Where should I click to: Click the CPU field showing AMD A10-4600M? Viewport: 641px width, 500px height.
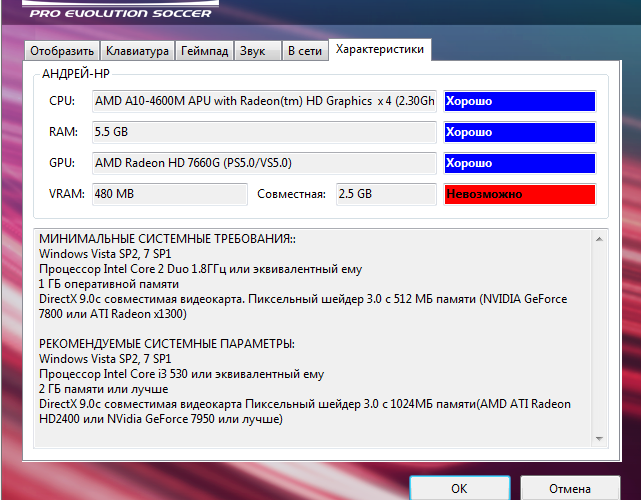(x=264, y=101)
